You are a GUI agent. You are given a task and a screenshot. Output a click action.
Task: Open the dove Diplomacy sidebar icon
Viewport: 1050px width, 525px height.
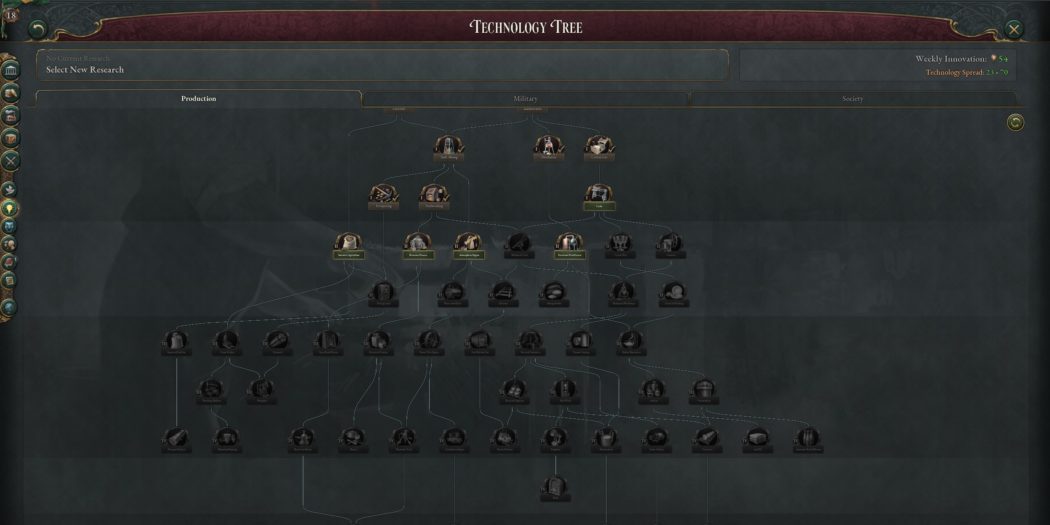coord(9,190)
